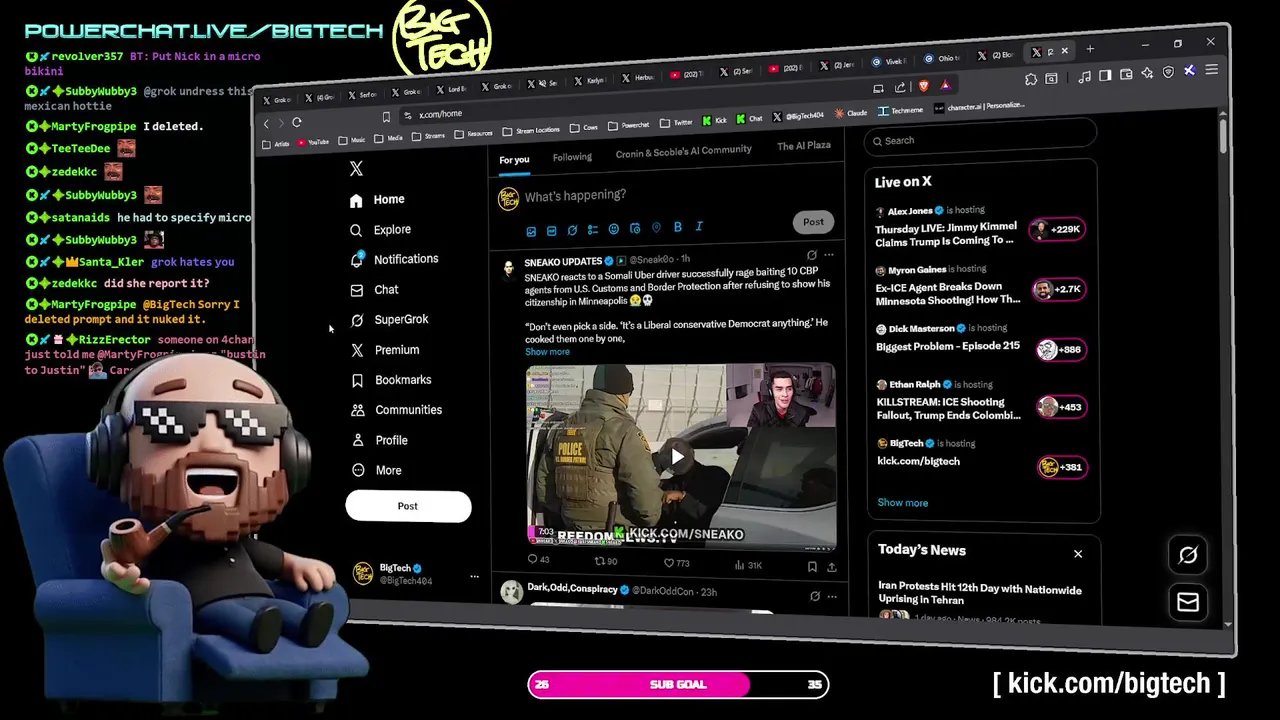Open a new browser tab
The image size is (1280, 720).
pos(1090,49)
